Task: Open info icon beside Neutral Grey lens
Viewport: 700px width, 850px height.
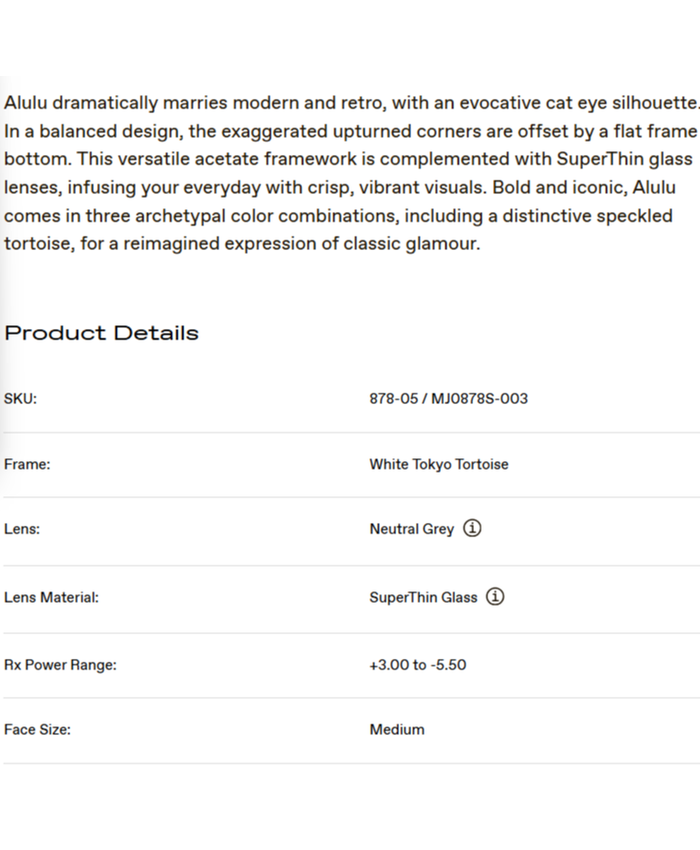Action: click(x=473, y=528)
